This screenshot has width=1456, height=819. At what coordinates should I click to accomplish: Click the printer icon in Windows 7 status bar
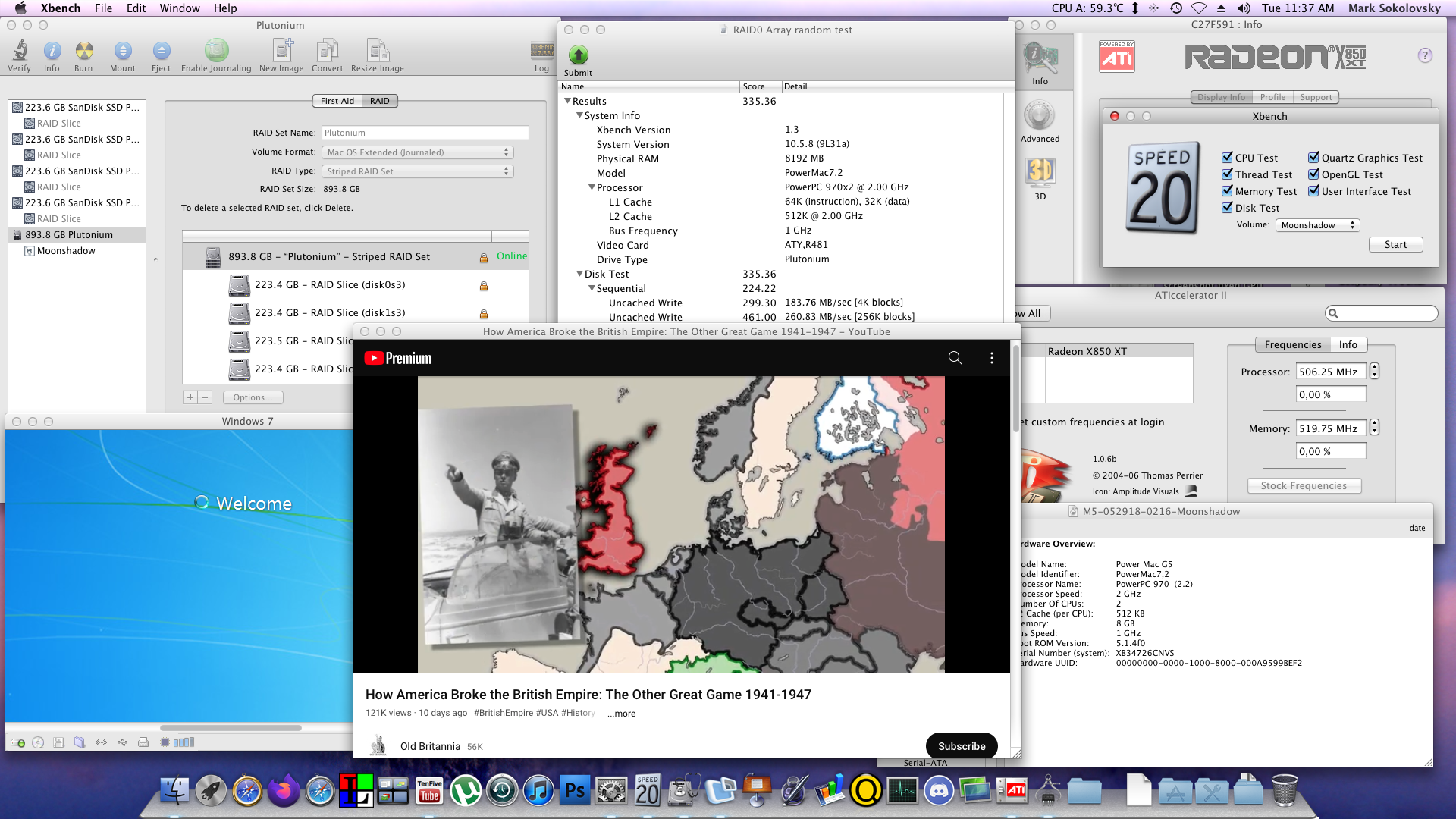pos(143,742)
